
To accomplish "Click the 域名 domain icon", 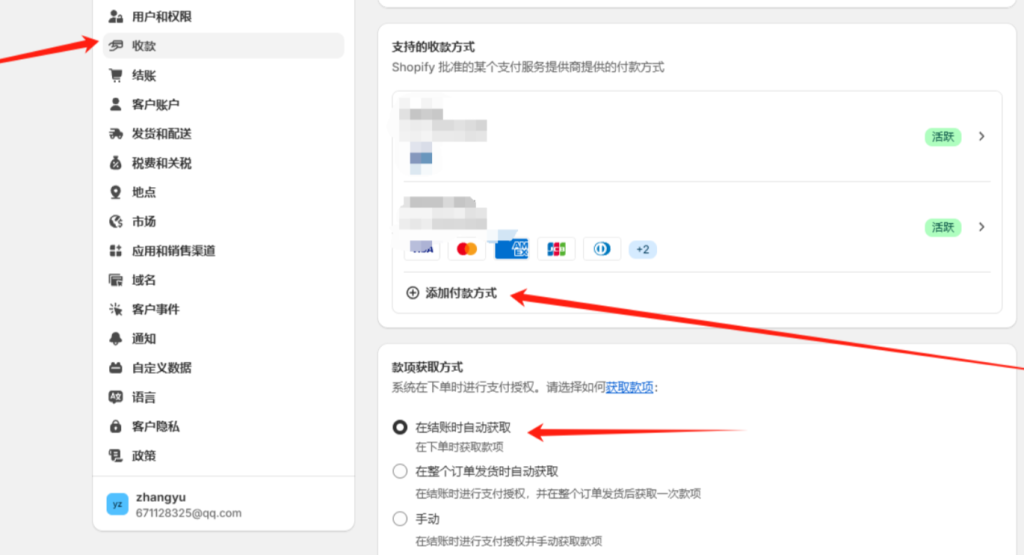I will pos(116,280).
